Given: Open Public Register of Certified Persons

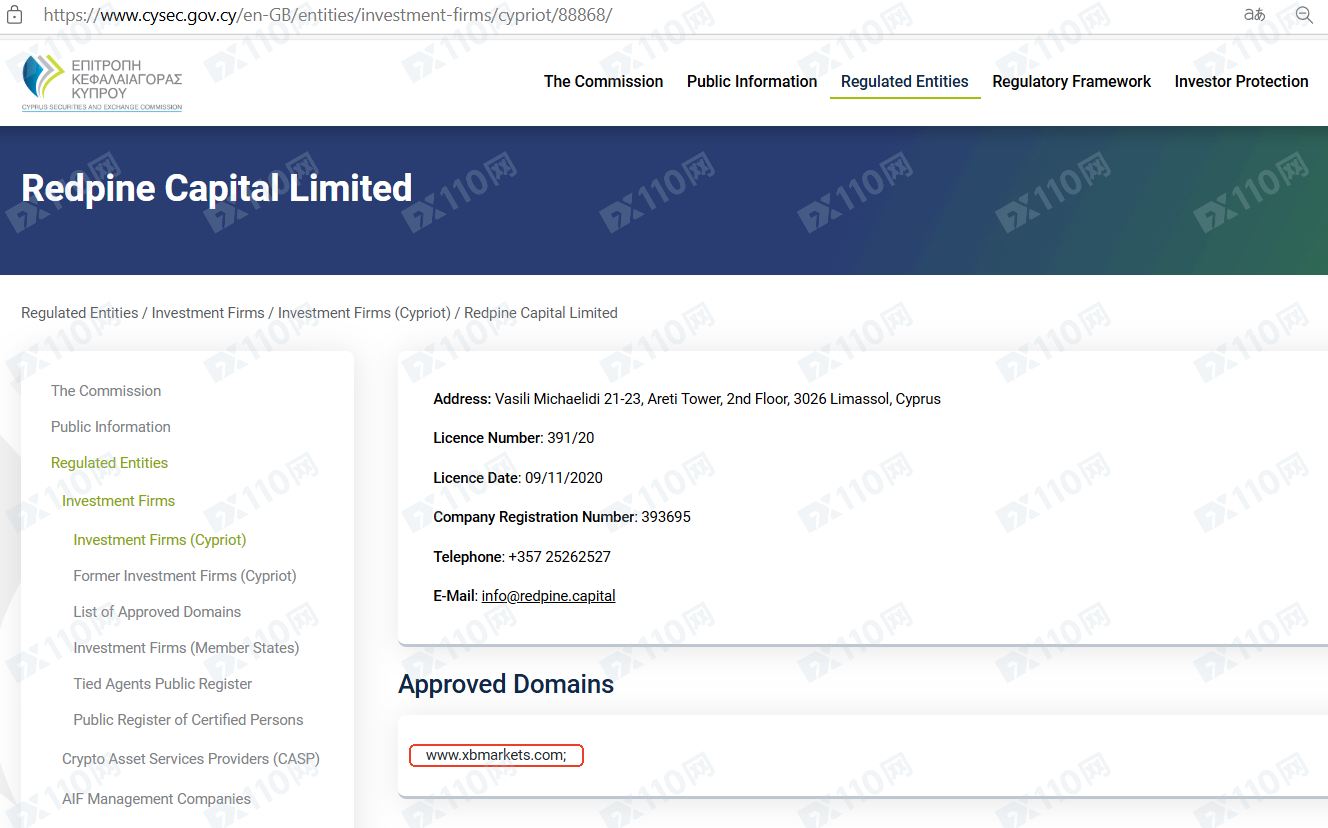Looking at the screenshot, I should [x=188, y=720].
